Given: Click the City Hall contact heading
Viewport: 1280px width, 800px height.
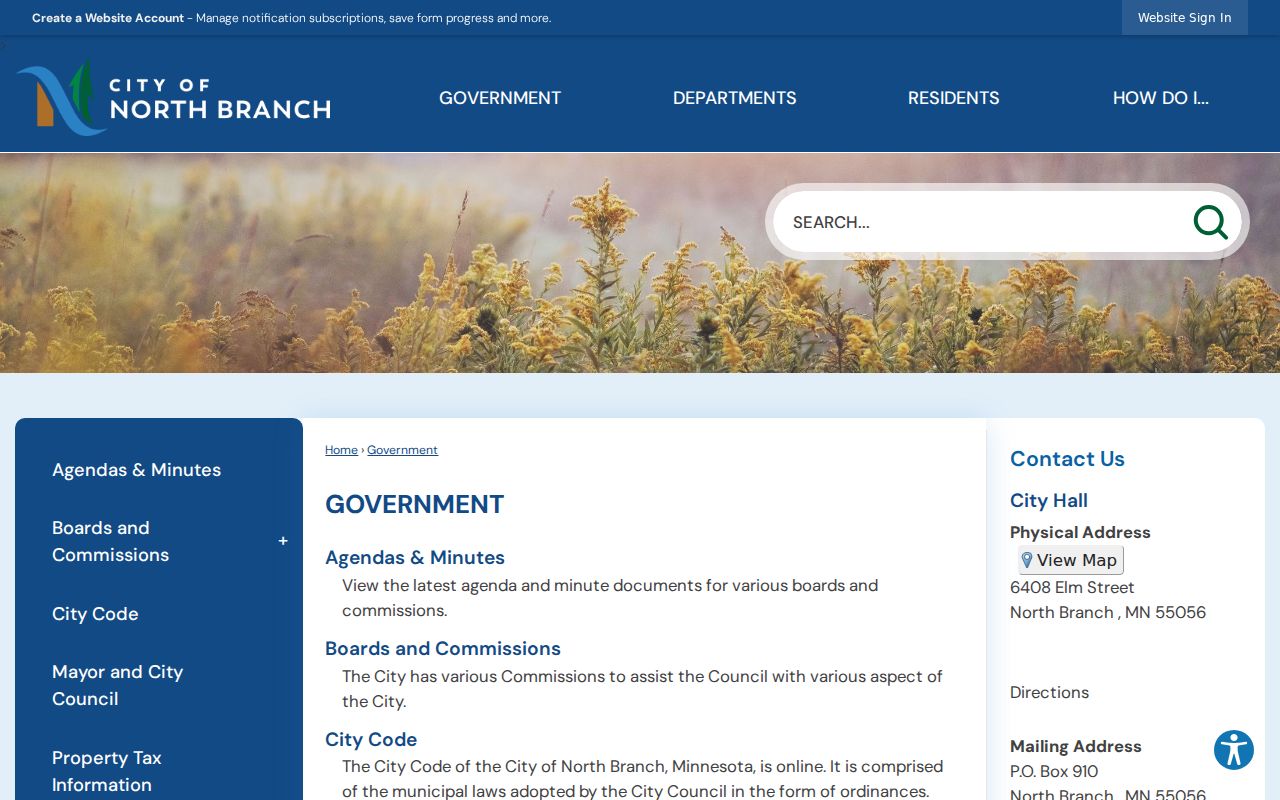Looking at the screenshot, I should pyautogui.click(x=1049, y=500).
